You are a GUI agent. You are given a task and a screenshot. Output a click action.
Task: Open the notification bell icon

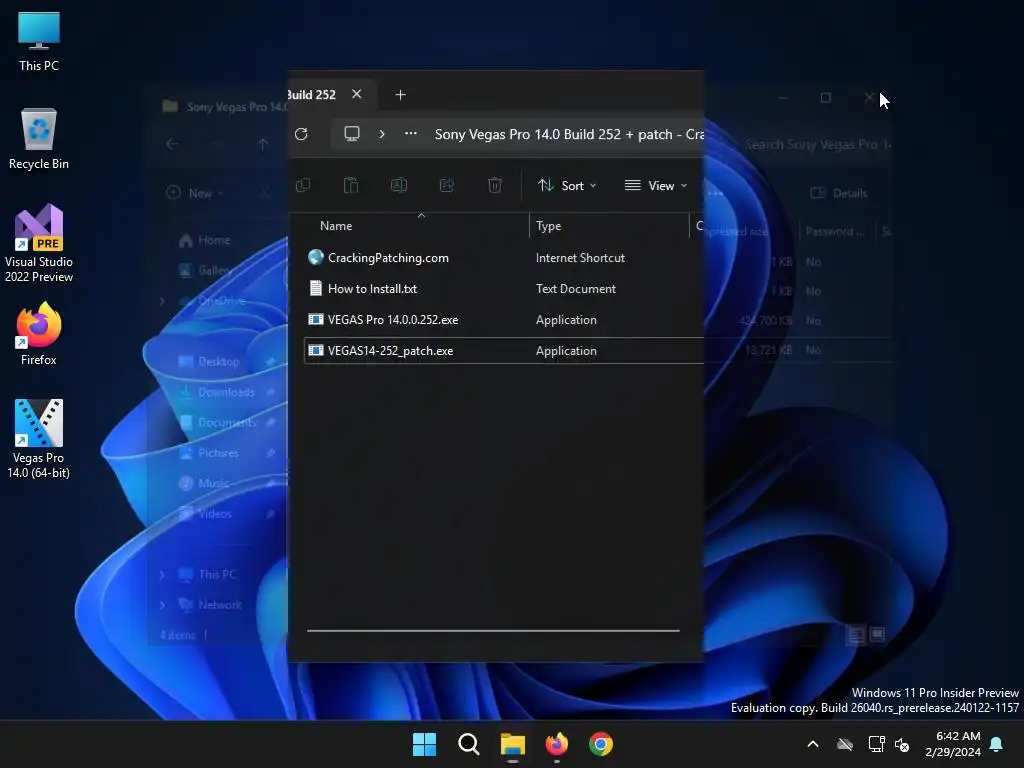point(997,744)
